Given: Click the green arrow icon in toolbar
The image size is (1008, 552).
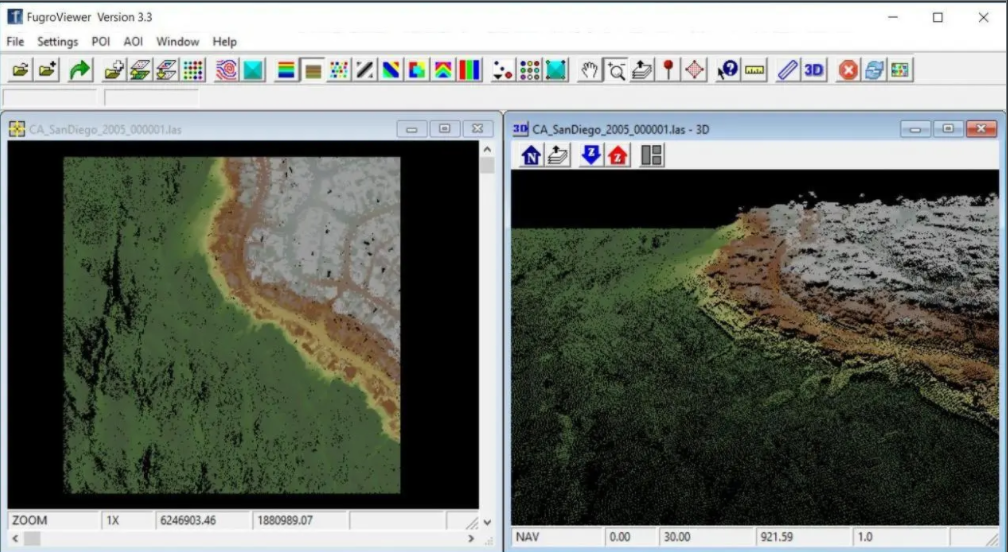Looking at the screenshot, I should [80, 70].
